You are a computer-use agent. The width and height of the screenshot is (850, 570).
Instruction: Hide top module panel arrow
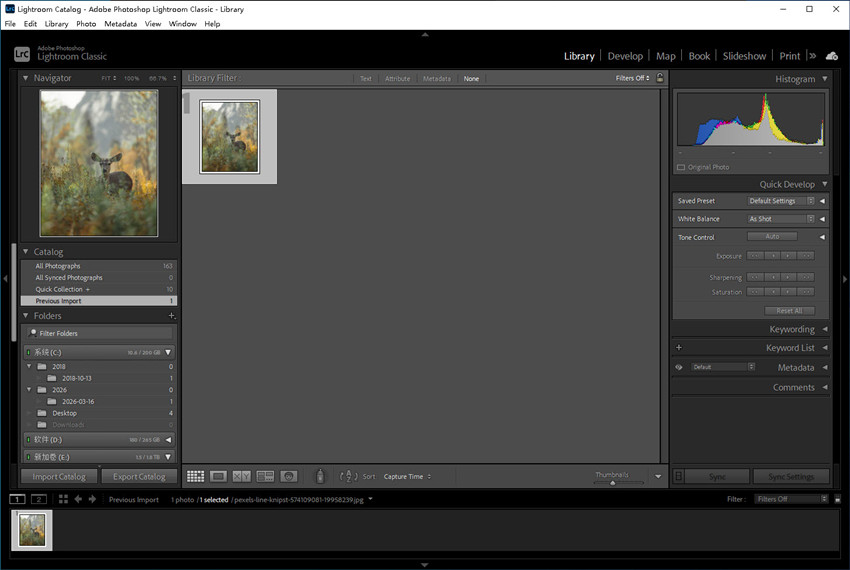point(425,34)
